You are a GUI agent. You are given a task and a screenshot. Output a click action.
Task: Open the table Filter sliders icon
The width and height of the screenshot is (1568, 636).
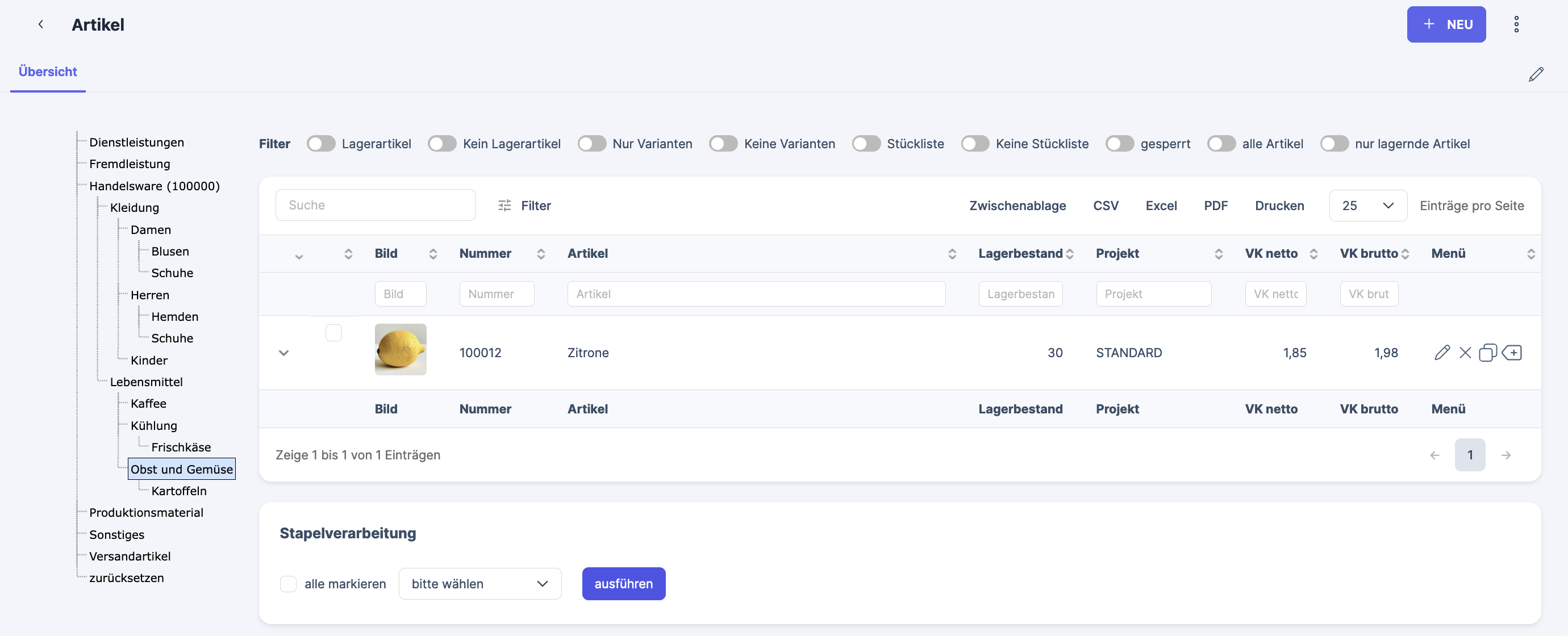pos(504,206)
